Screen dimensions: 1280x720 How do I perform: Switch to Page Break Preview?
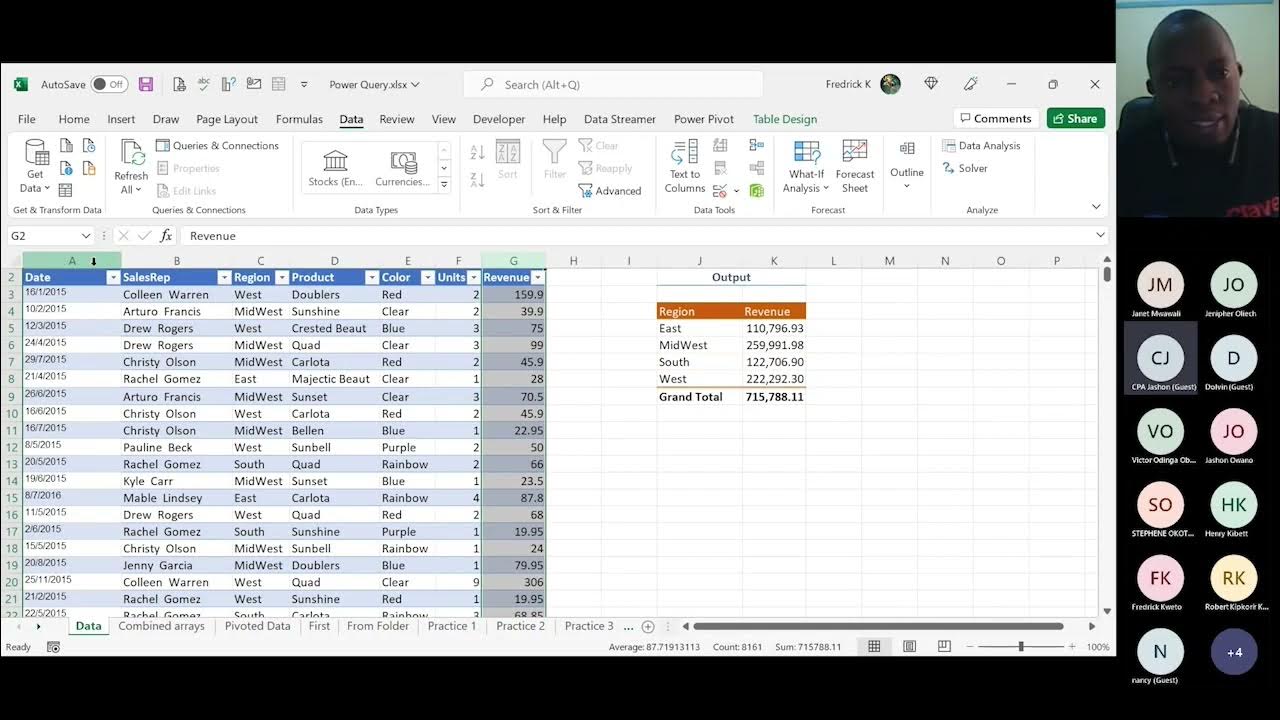pyautogui.click(x=944, y=647)
